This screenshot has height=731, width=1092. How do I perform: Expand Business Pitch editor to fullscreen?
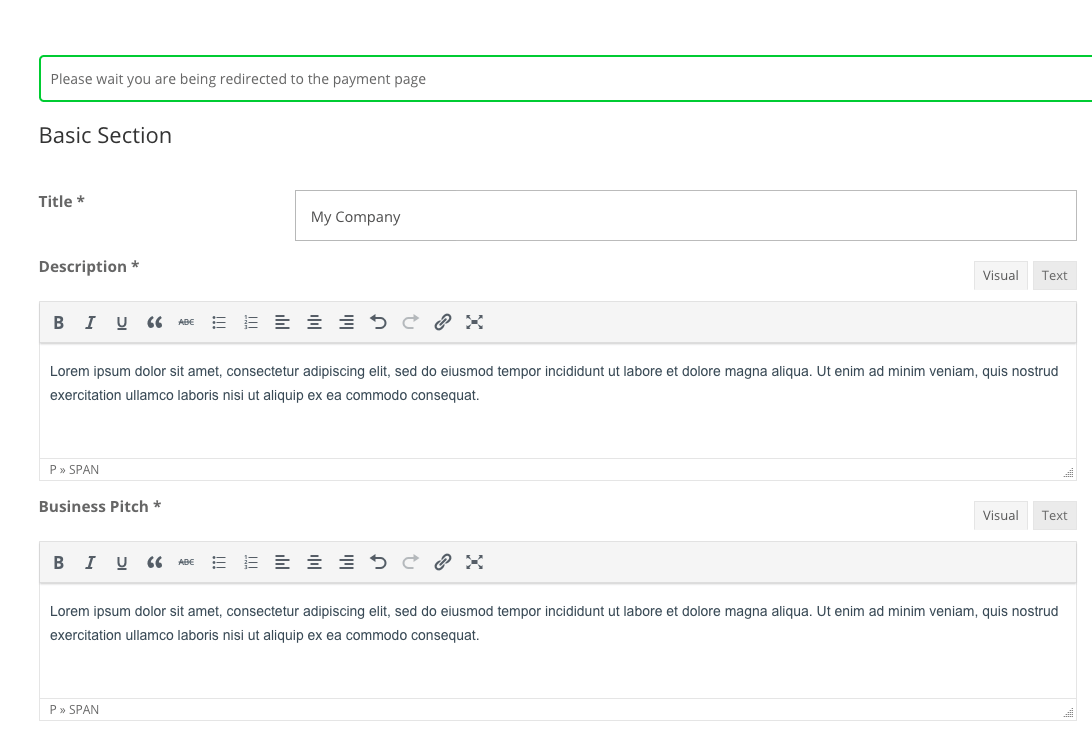[x=475, y=562]
